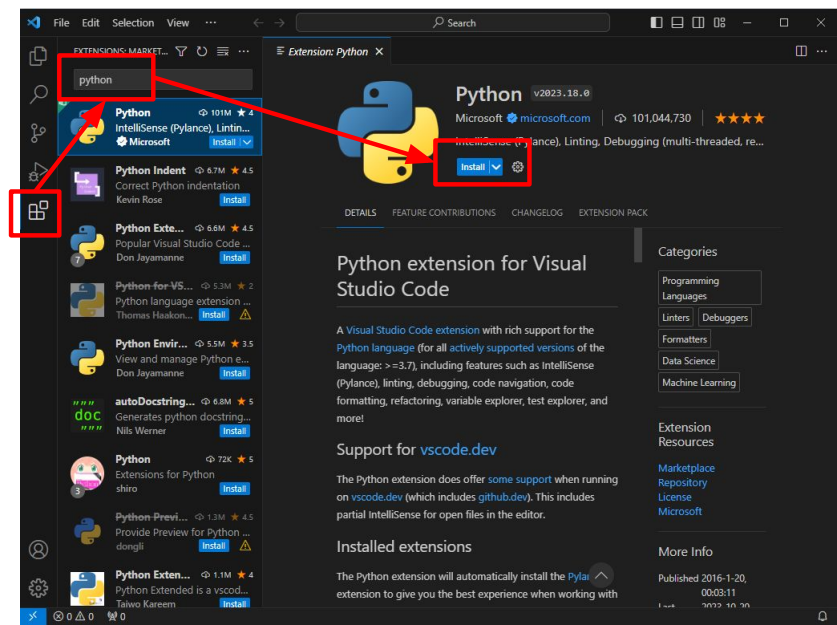Close the Extension: Python tab

point(379,52)
